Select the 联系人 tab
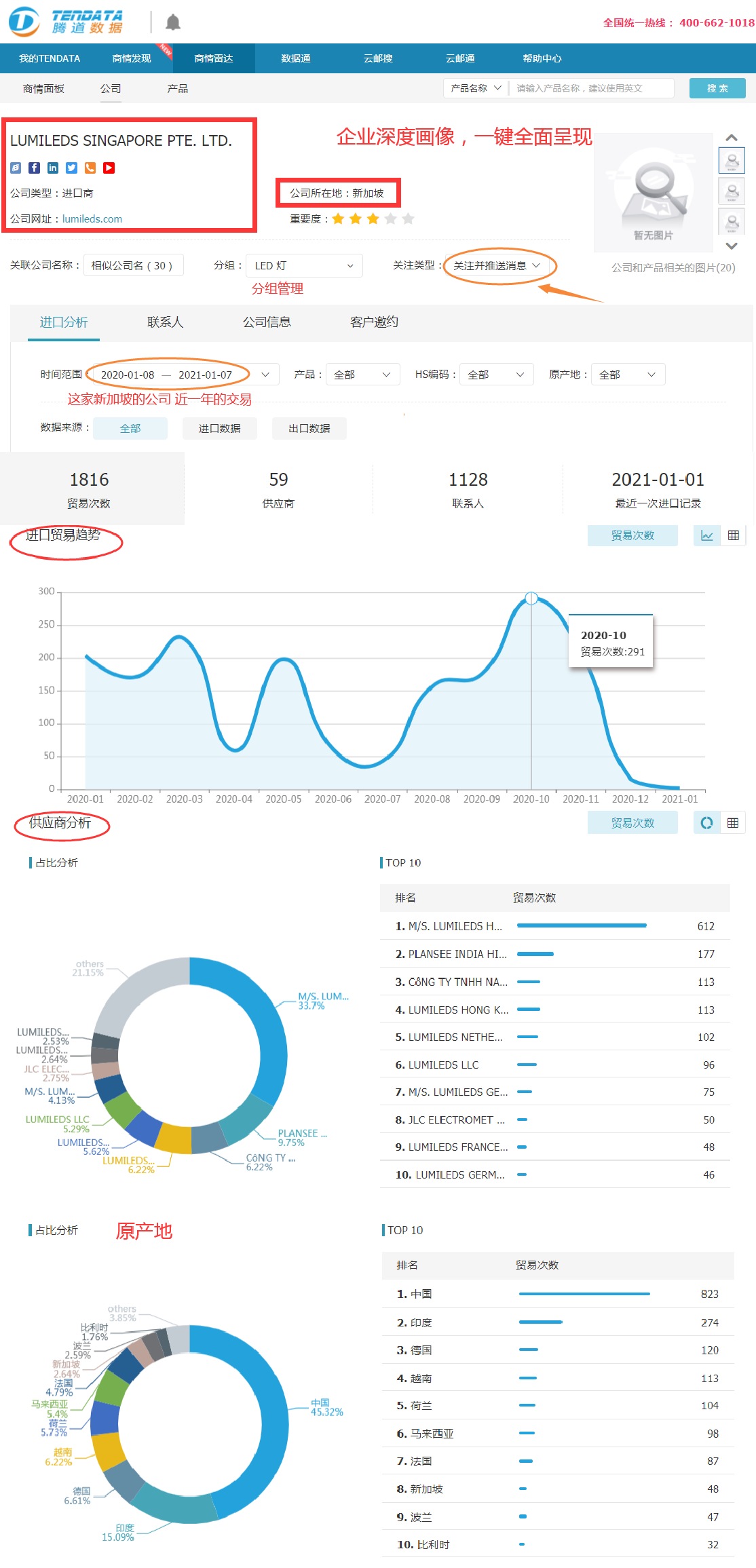Screen dimensions: 756x1568 click(x=166, y=322)
